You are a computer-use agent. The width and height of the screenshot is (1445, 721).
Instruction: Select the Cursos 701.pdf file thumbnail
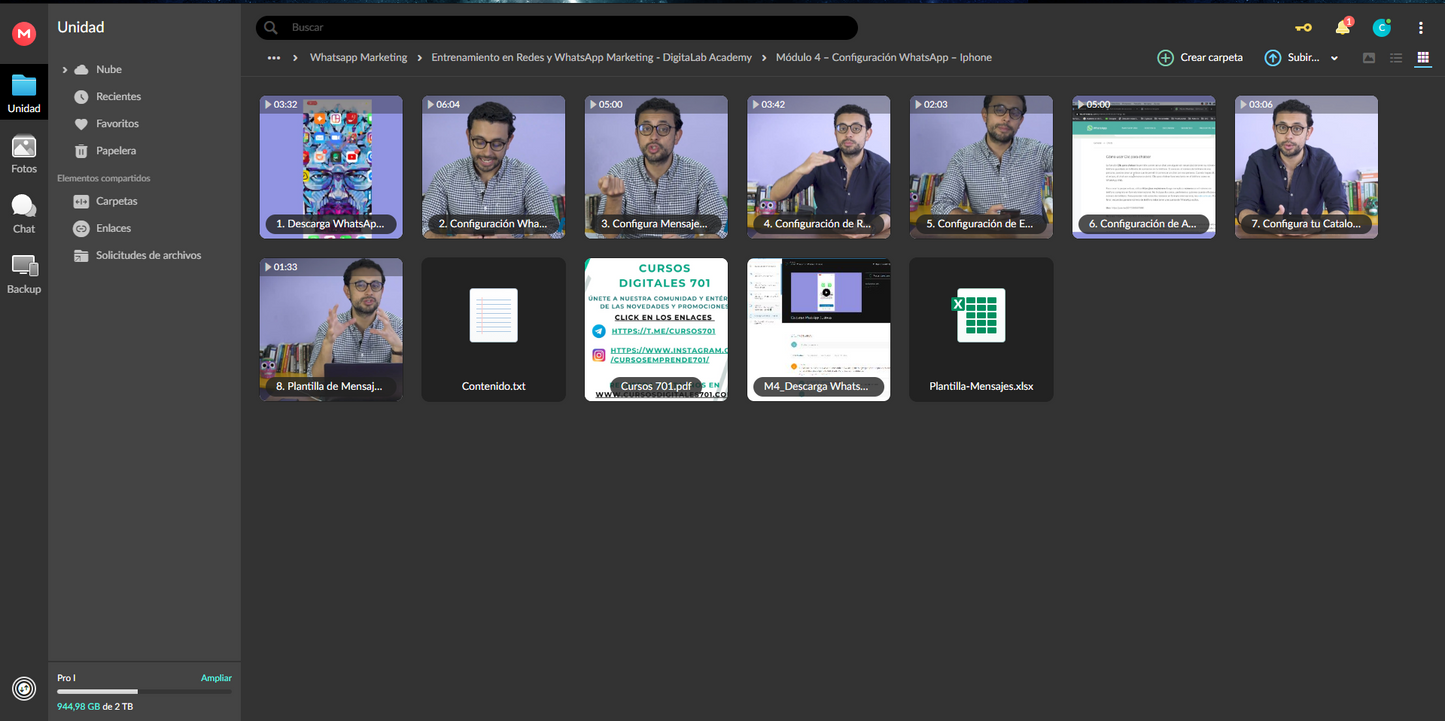click(x=656, y=330)
